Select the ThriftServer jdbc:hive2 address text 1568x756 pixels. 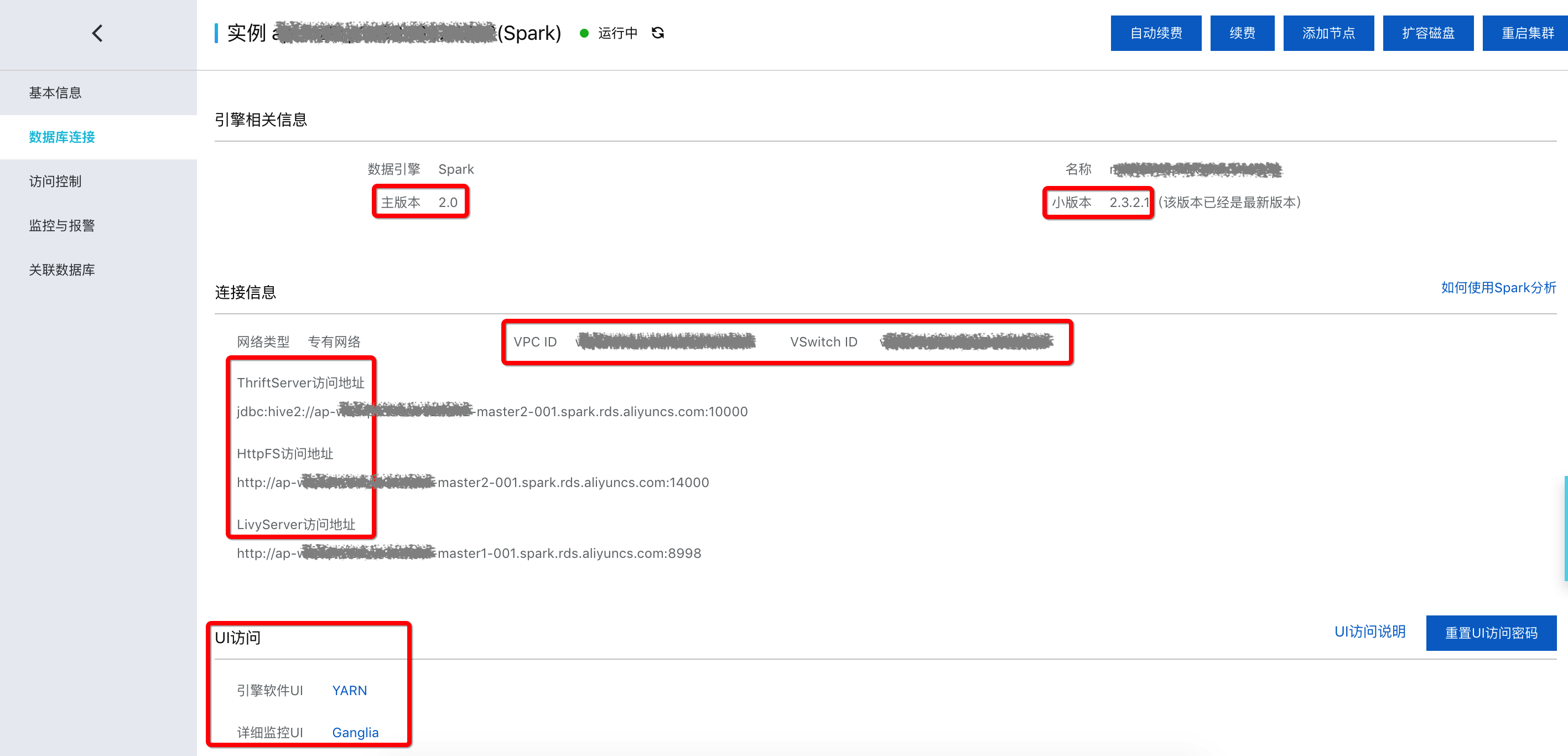pyautogui.click(x=492, y=411)
